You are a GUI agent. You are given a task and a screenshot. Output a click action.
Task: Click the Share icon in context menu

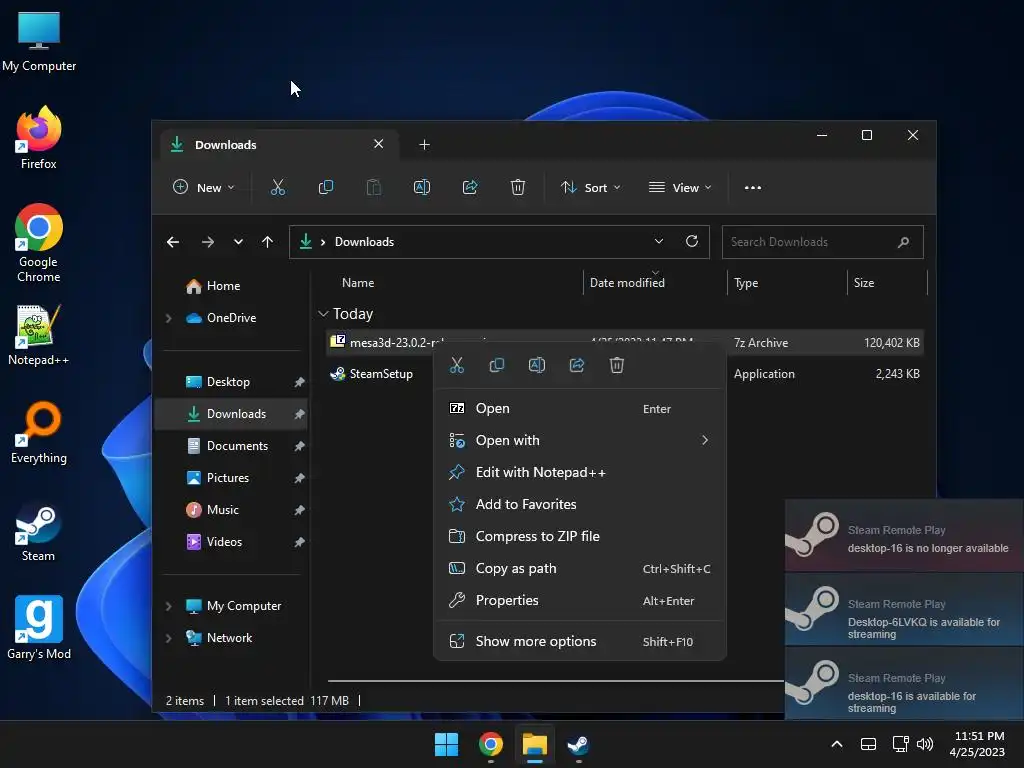point(577,365)
